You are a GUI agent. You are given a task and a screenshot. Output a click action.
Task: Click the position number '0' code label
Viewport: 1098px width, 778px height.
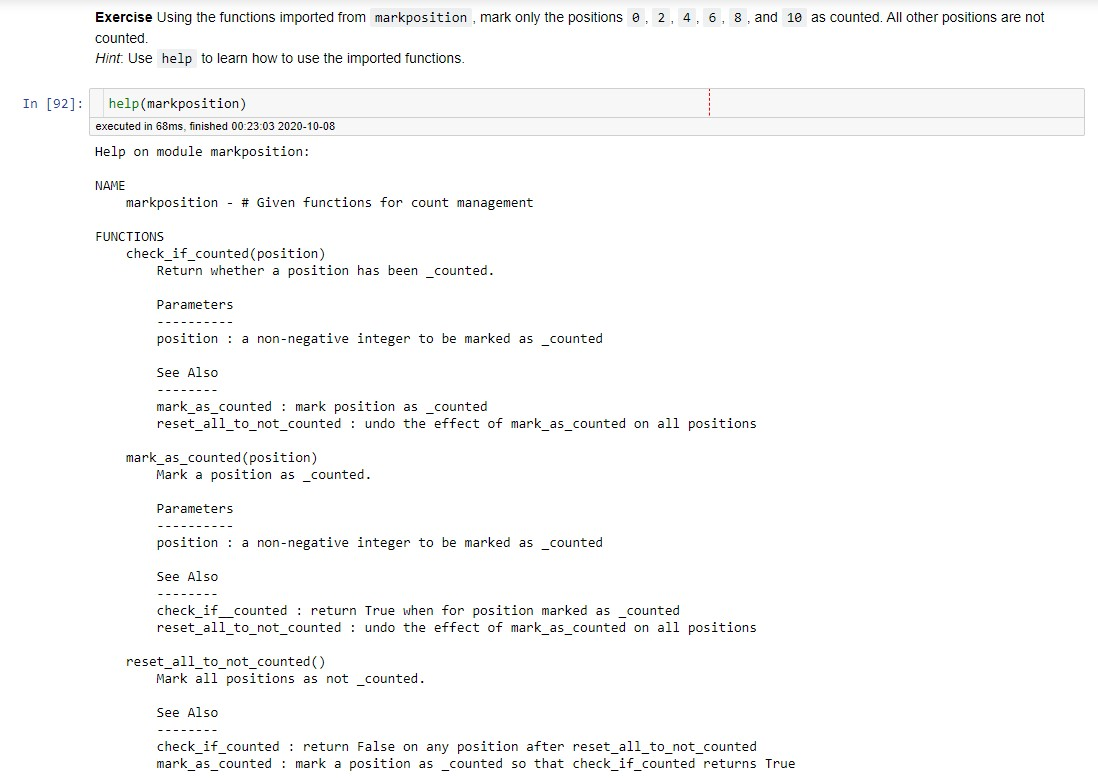click(x=635, y=18)
